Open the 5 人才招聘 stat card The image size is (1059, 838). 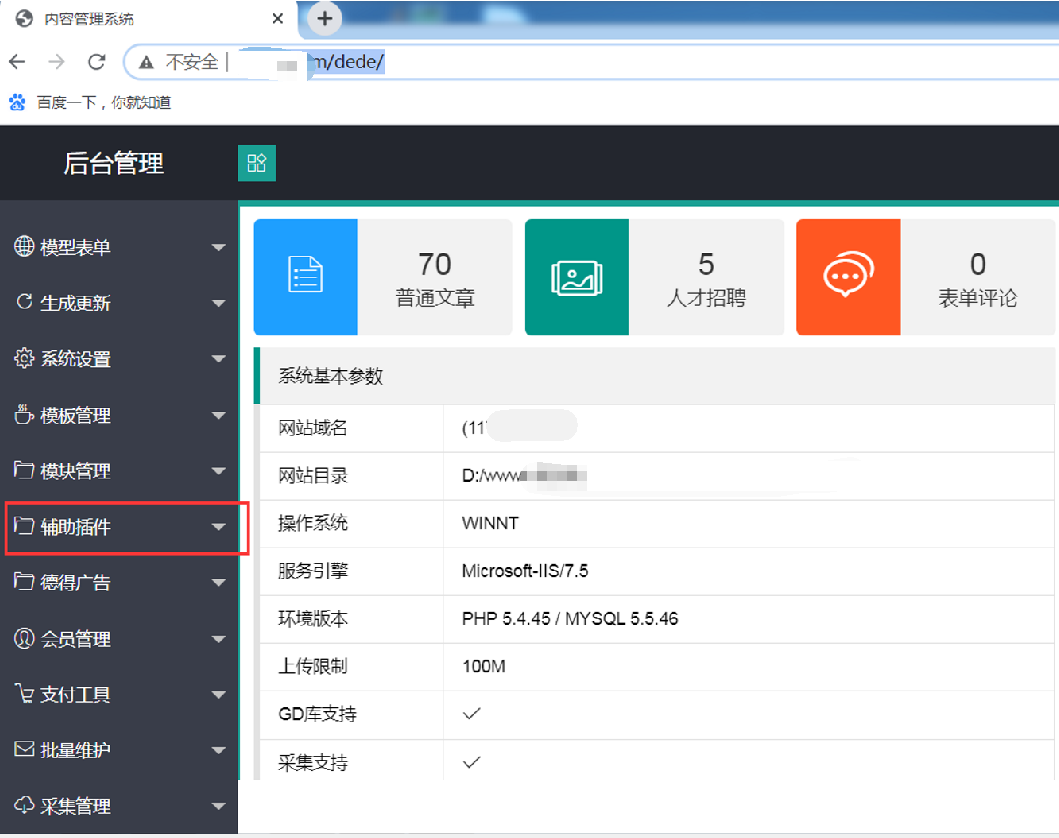click(x=654, y=277)
